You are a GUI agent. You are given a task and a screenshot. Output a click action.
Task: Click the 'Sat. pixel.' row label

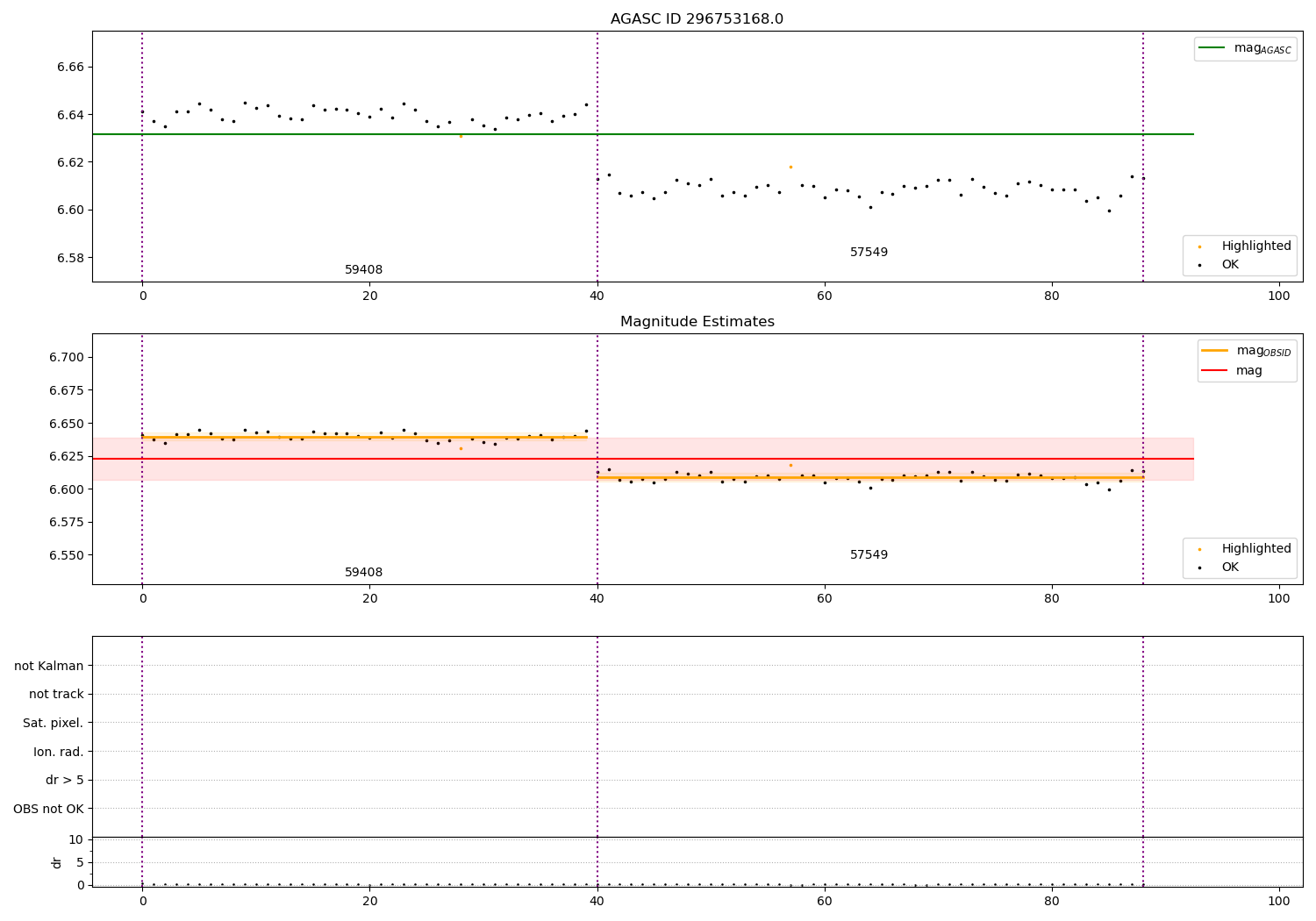pos(53,724)
